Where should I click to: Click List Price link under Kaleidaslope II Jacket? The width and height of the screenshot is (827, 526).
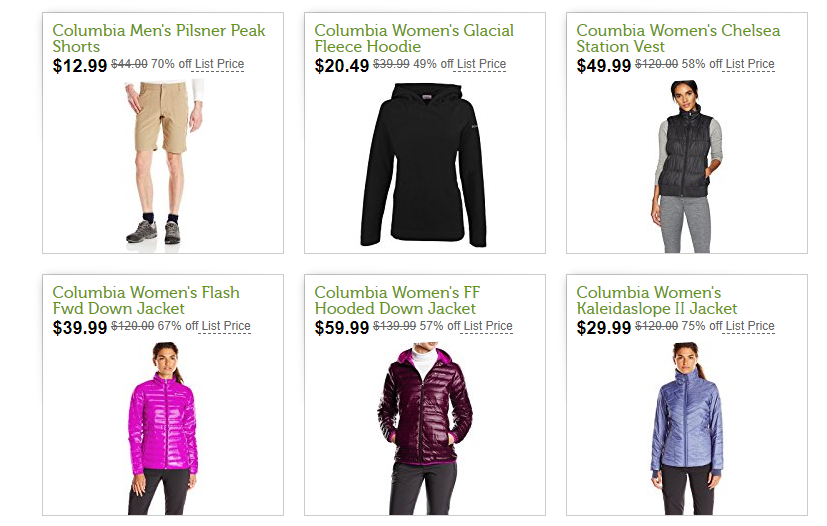pyautogui.click(x=750, y=327)
